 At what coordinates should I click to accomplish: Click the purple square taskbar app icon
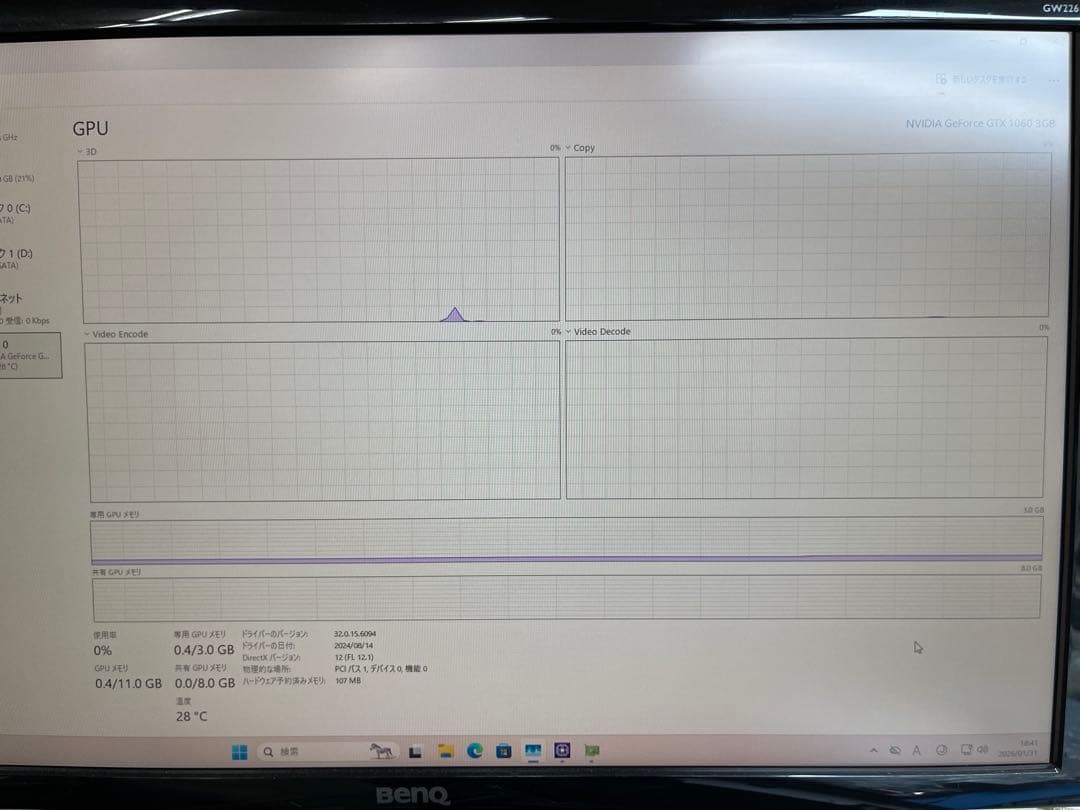point(562,751)
